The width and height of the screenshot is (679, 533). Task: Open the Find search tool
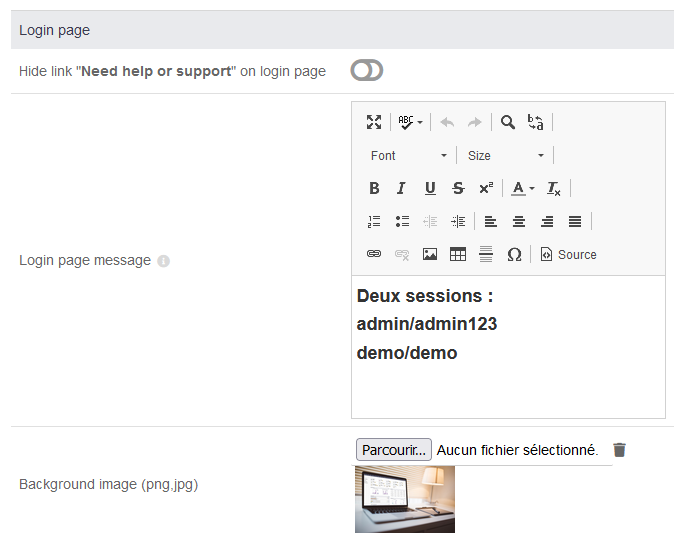(x=508, y=122)
